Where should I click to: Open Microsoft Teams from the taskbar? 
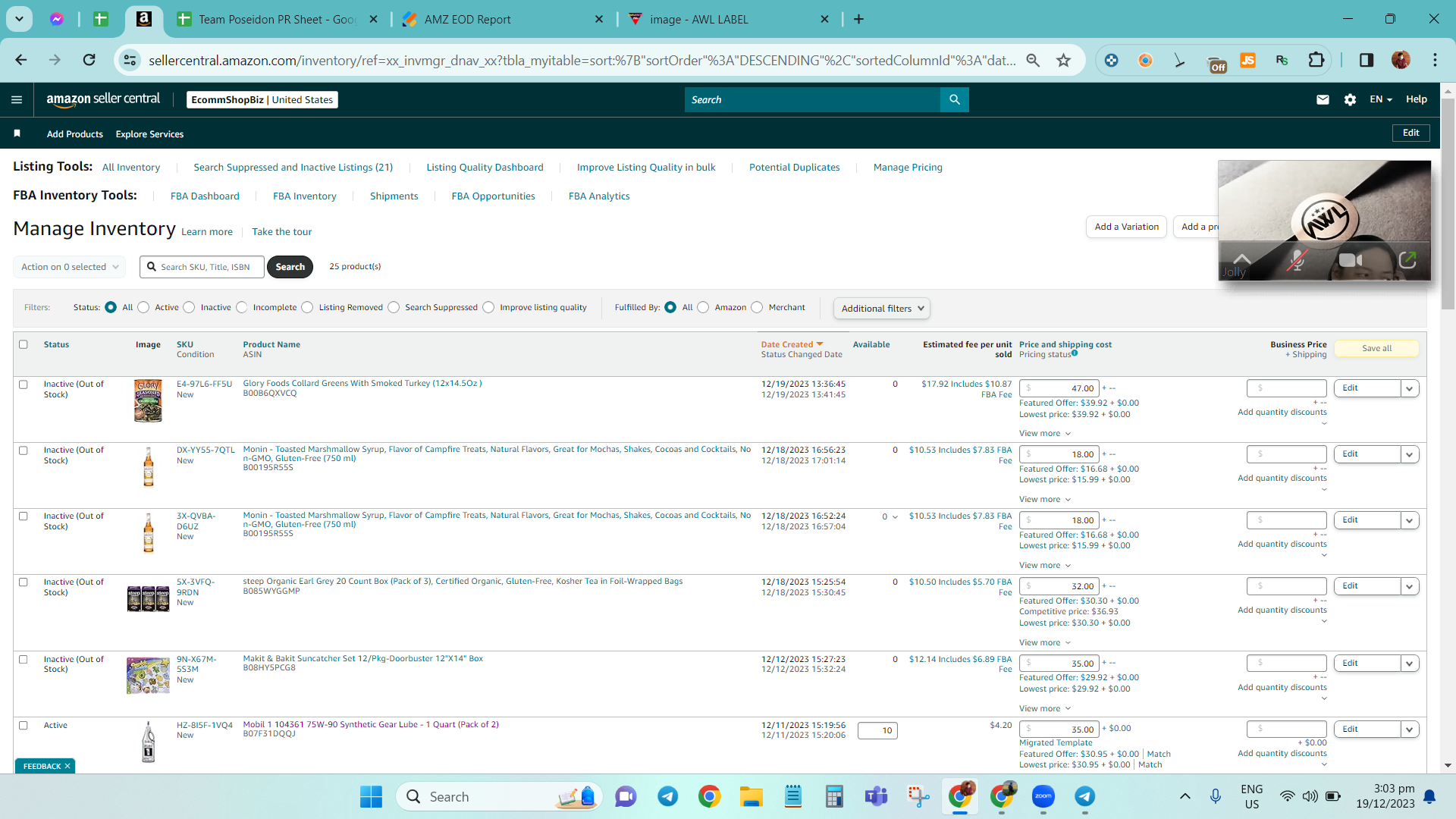click(876, 796)
